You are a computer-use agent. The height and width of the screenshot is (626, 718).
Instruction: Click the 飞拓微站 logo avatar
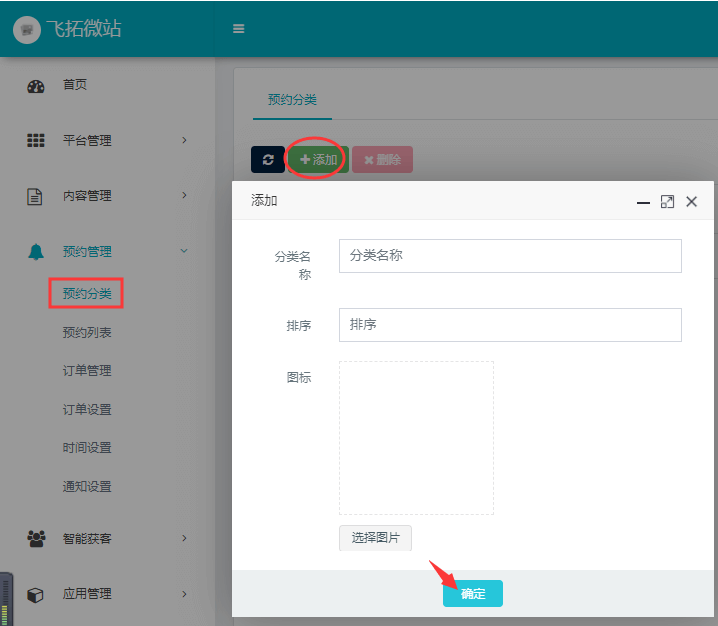click(27, 30)
